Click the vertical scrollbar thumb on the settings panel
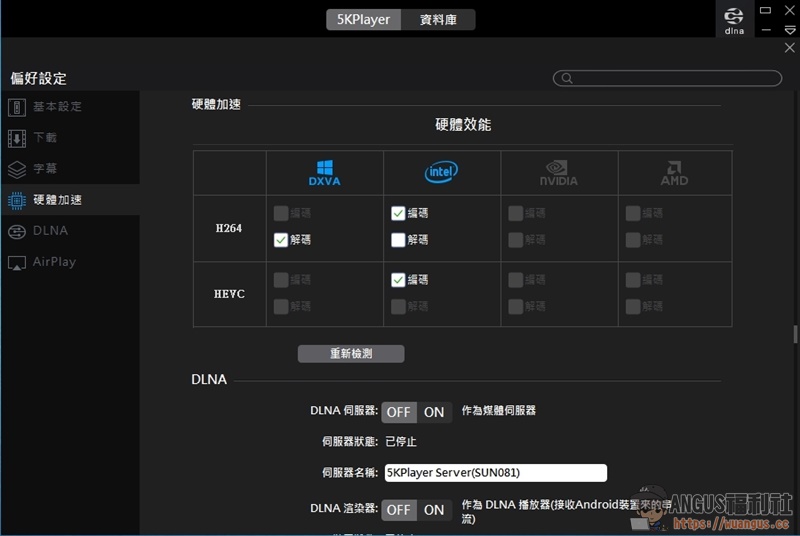 click(796, 334)
